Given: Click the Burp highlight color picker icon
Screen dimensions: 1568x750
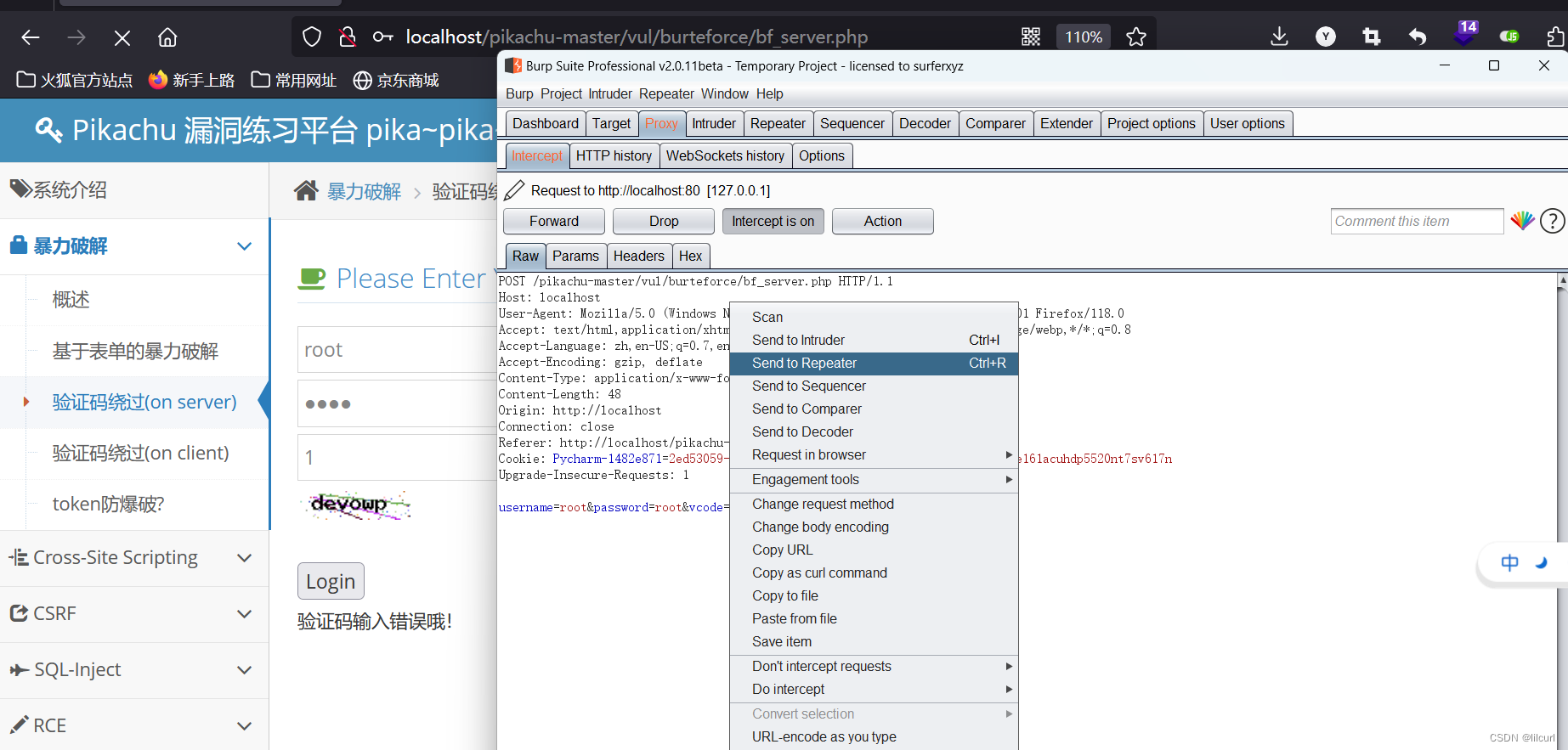Looking at the screenshot, I should point(1522,221).
